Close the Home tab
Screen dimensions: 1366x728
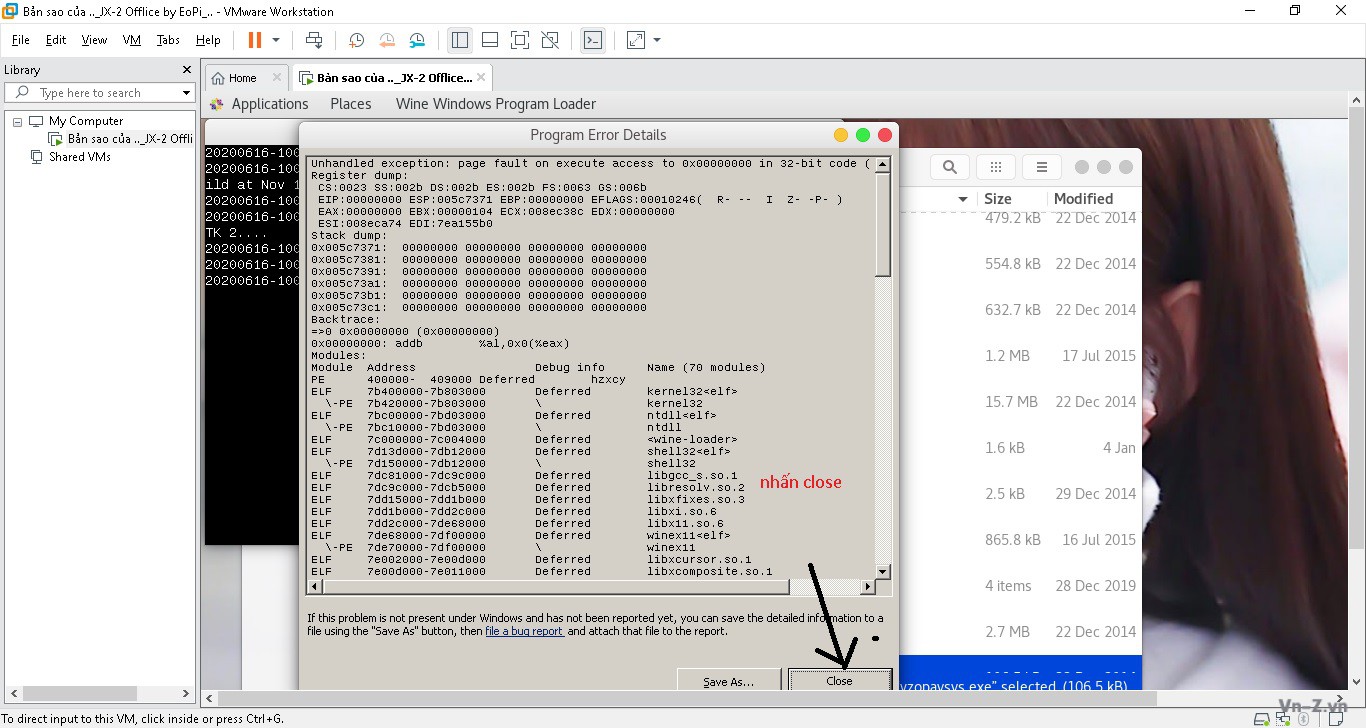[275, 78]
